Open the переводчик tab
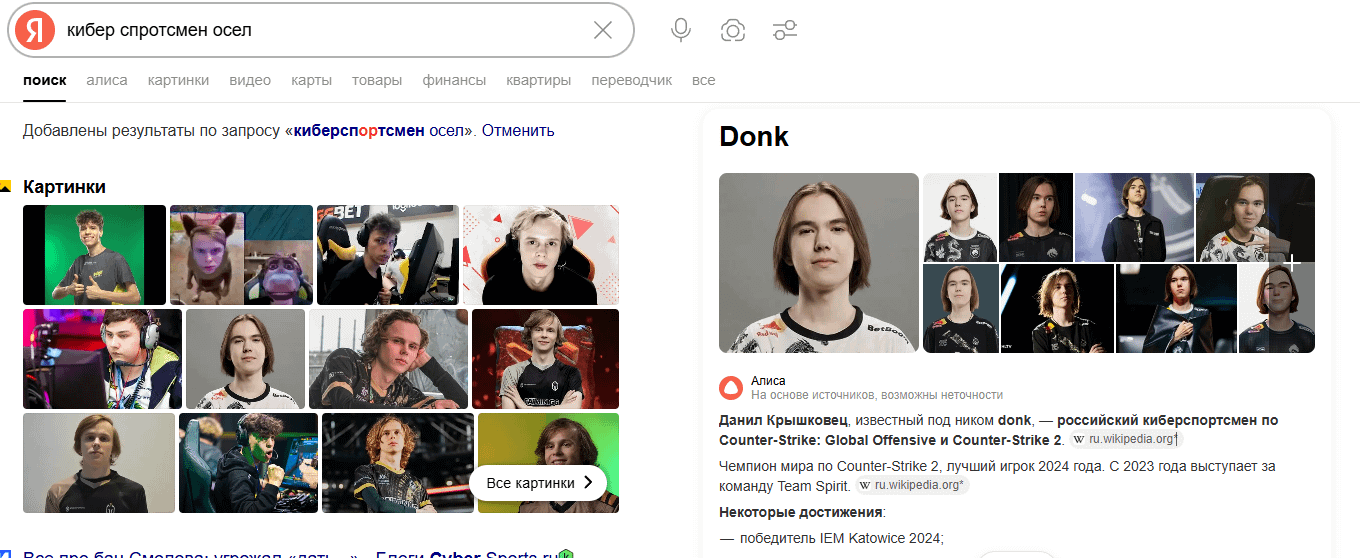Viewport: 1360px width, 558px height. pos(632,80)
